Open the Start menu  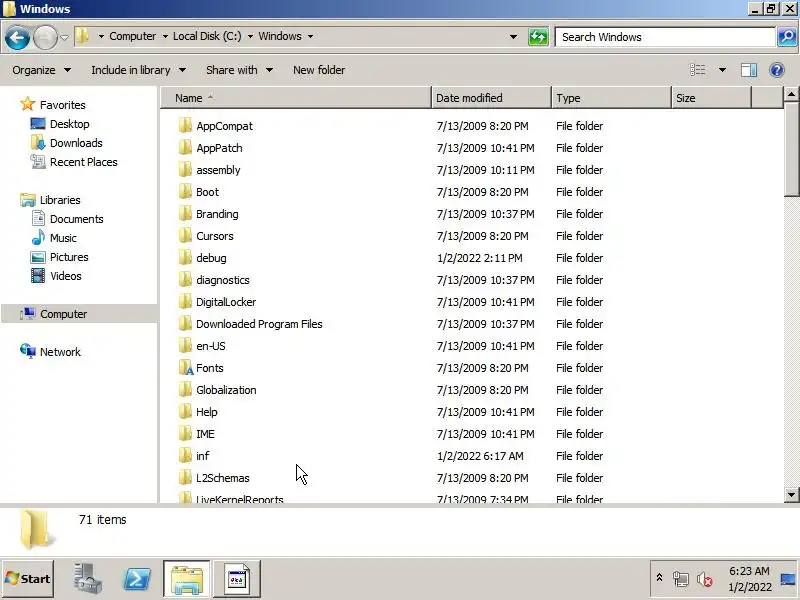[28, 579]
